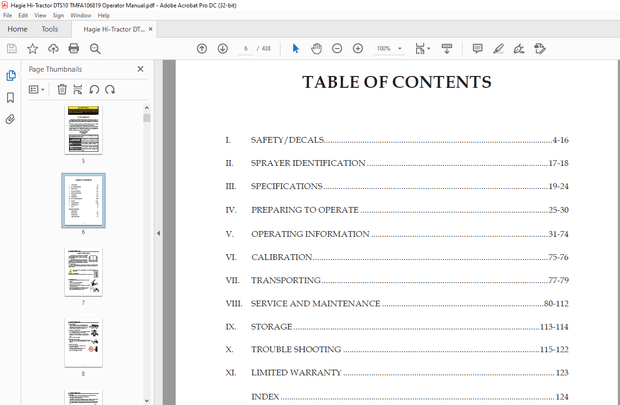Open the Edit menu
Image resolution: width=620 pixels, height=405 pixels.
pyautogui.click(x=23, y=15)
